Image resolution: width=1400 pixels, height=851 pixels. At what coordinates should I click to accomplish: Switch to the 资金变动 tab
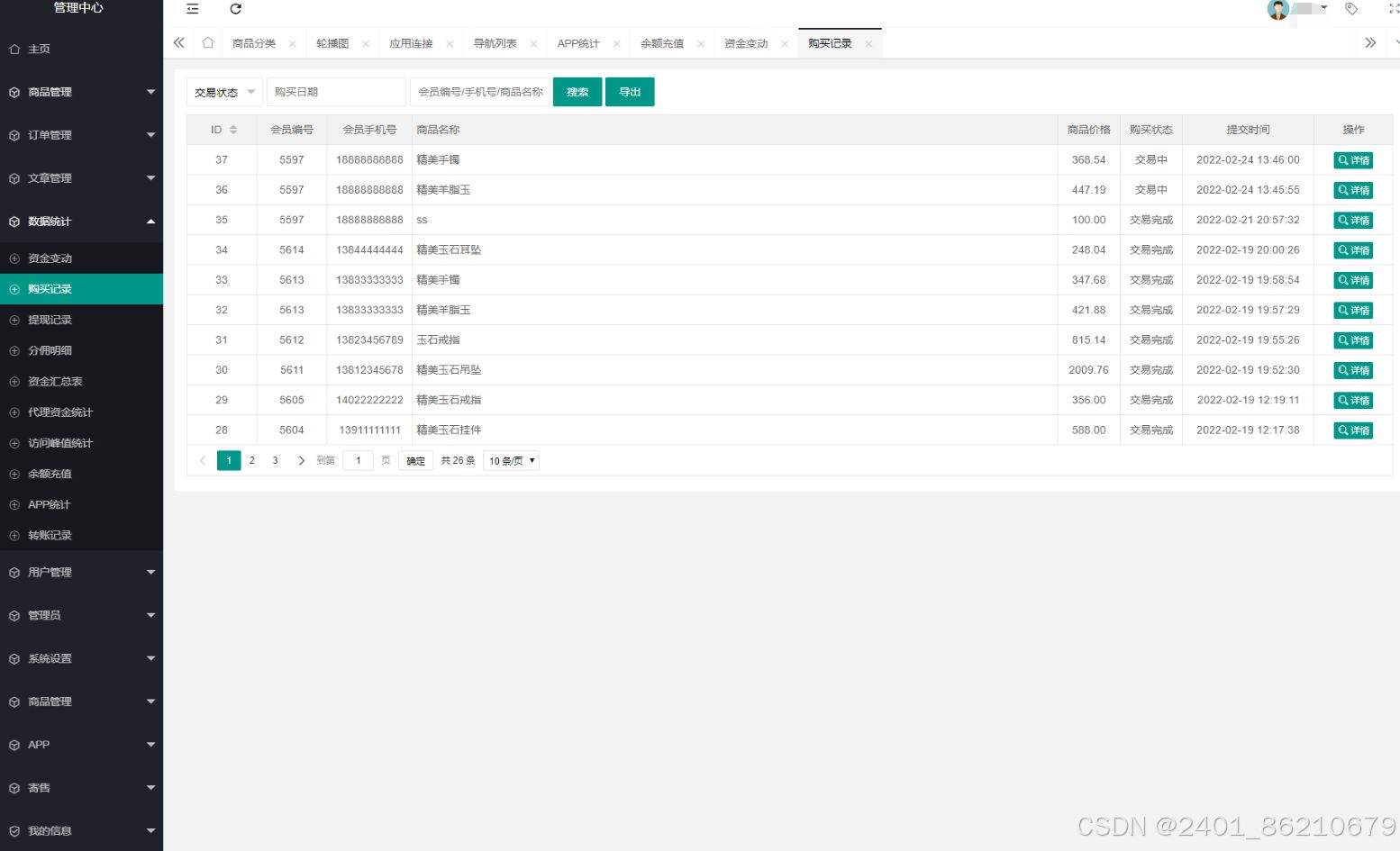tap(746, 41)
